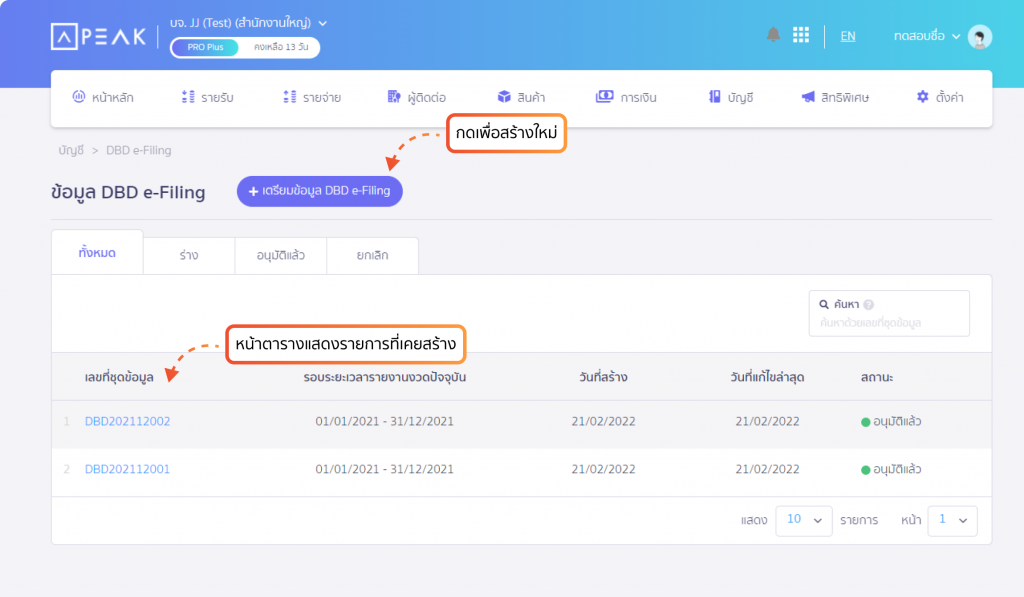Viewport: 1024px width, 597px height.
Task: Click the รายรับ income icon
Action: coord(188,97)
